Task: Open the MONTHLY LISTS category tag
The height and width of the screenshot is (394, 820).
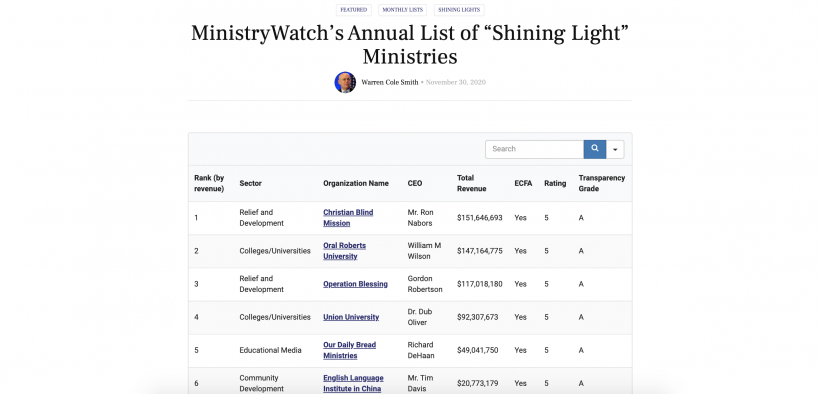Action: [x=403, y=10]
